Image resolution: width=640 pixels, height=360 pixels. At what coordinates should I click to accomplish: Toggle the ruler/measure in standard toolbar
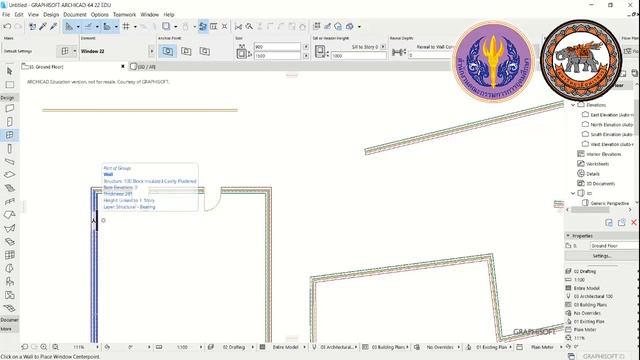tap(107, 27)
